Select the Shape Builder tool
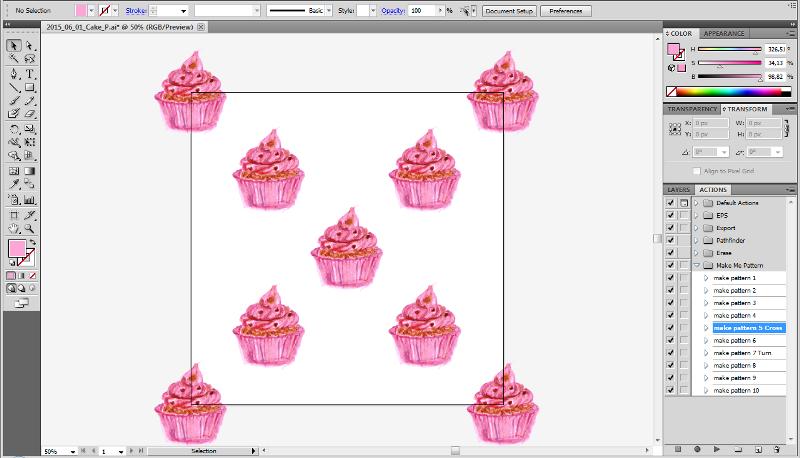 [x=14, y=156]
